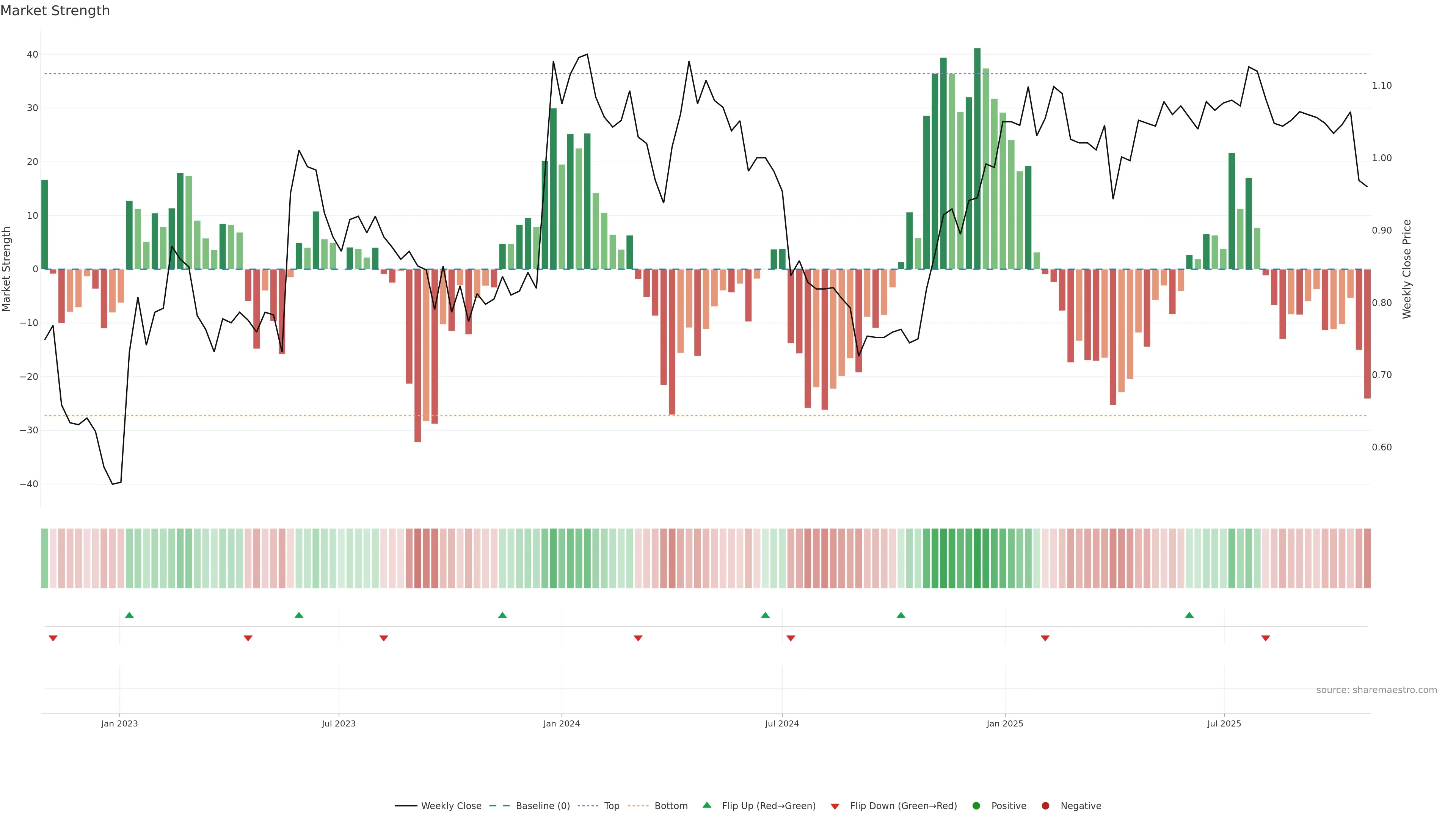Screen dimensions: 1456x819
Task: Click the last Flip Down triangle after Jul 2025
Action: [1266, 638]
